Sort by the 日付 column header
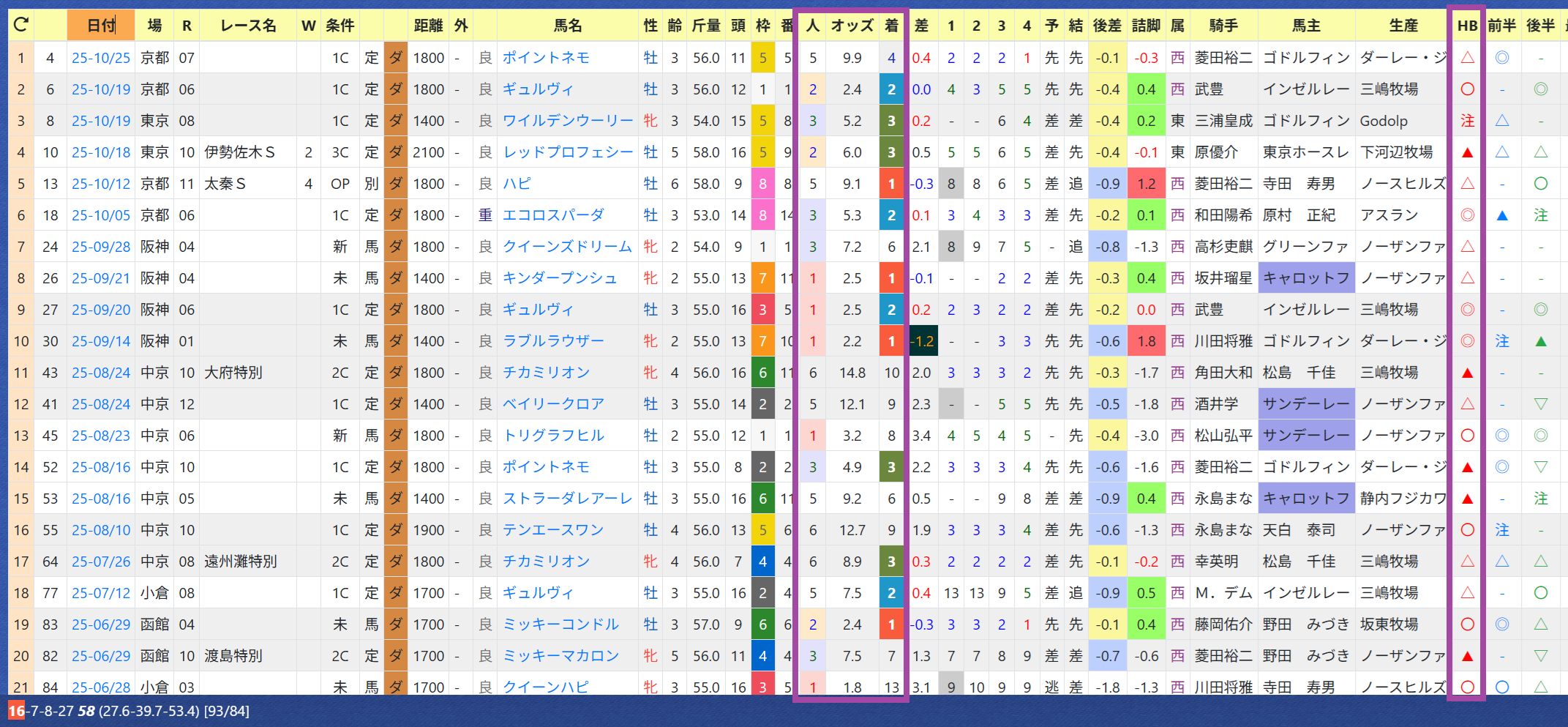 click(101, 26)
